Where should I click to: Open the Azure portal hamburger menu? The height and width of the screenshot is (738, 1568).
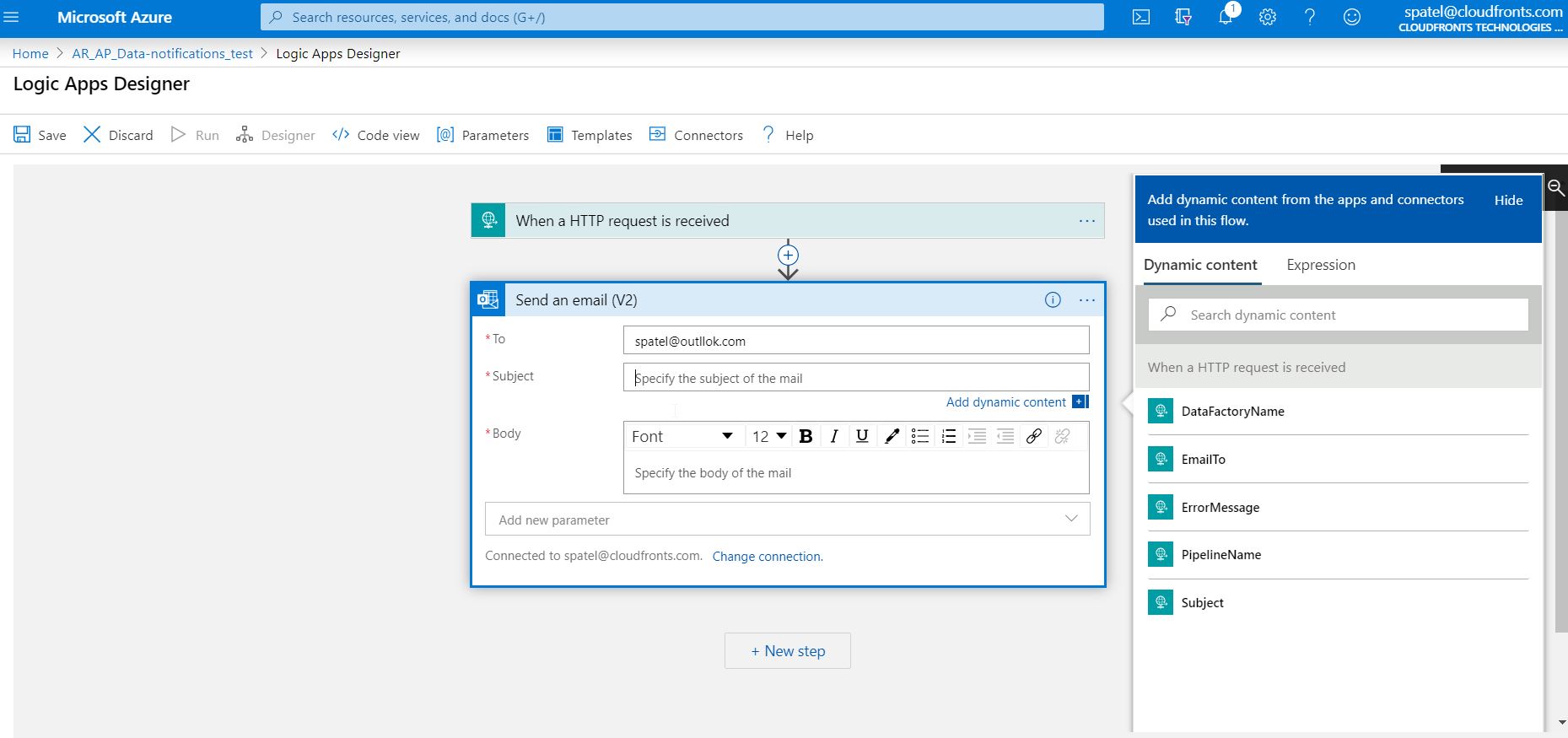coord(11,17)
